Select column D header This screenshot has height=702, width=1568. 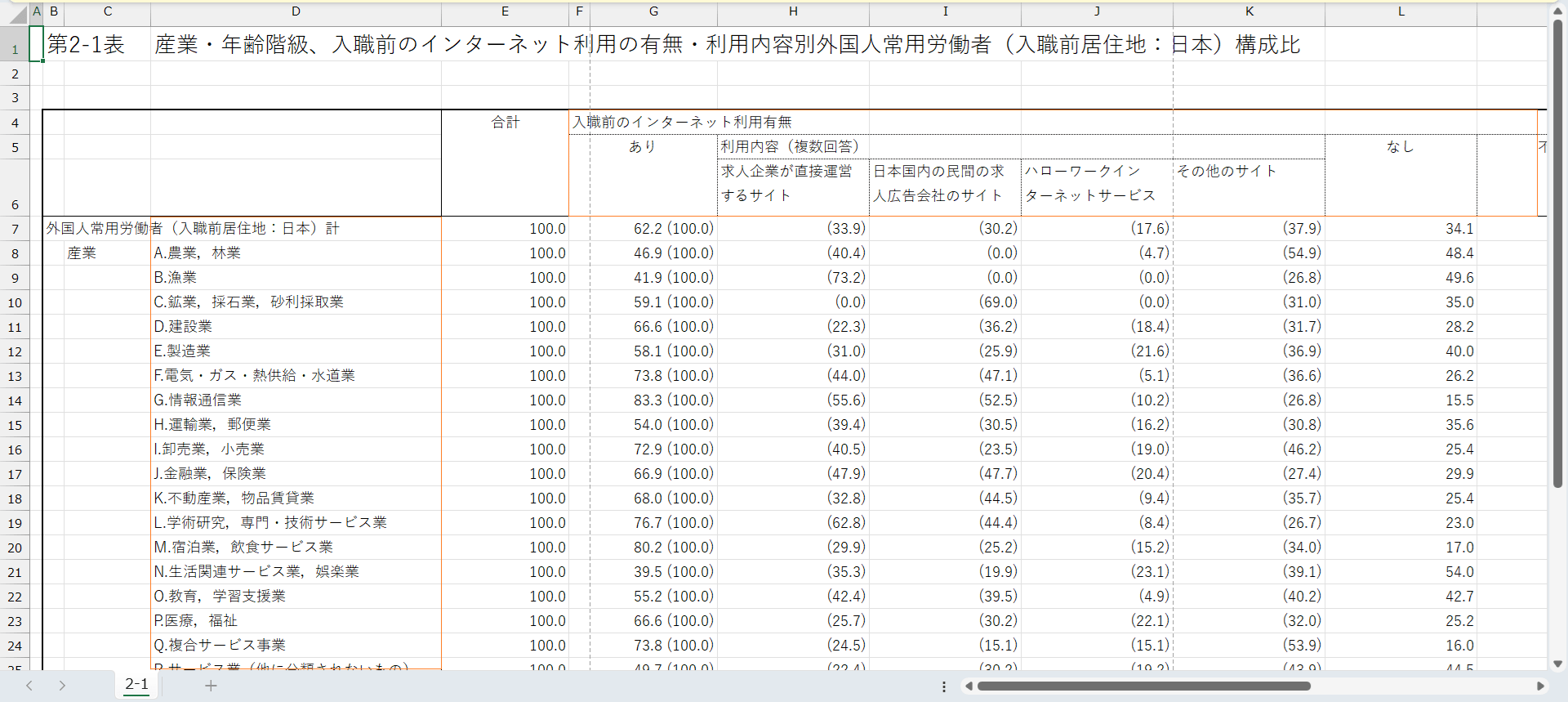pos(296,11)
